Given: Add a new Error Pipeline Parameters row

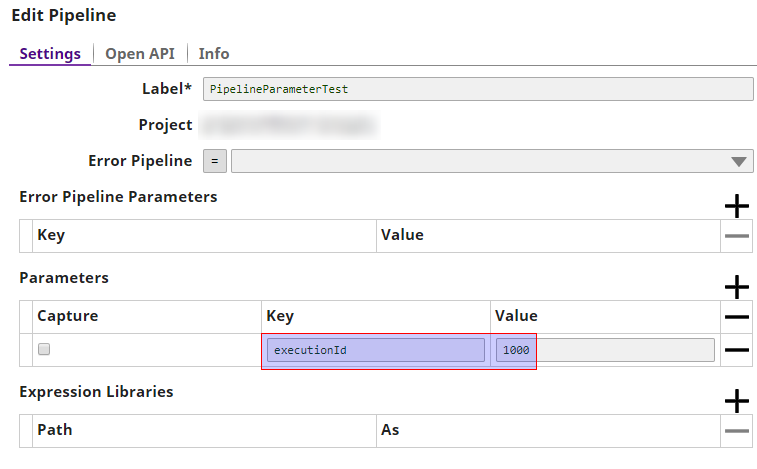Looking at the screenshot, I should pyautogui.click(x=736, y=206).
